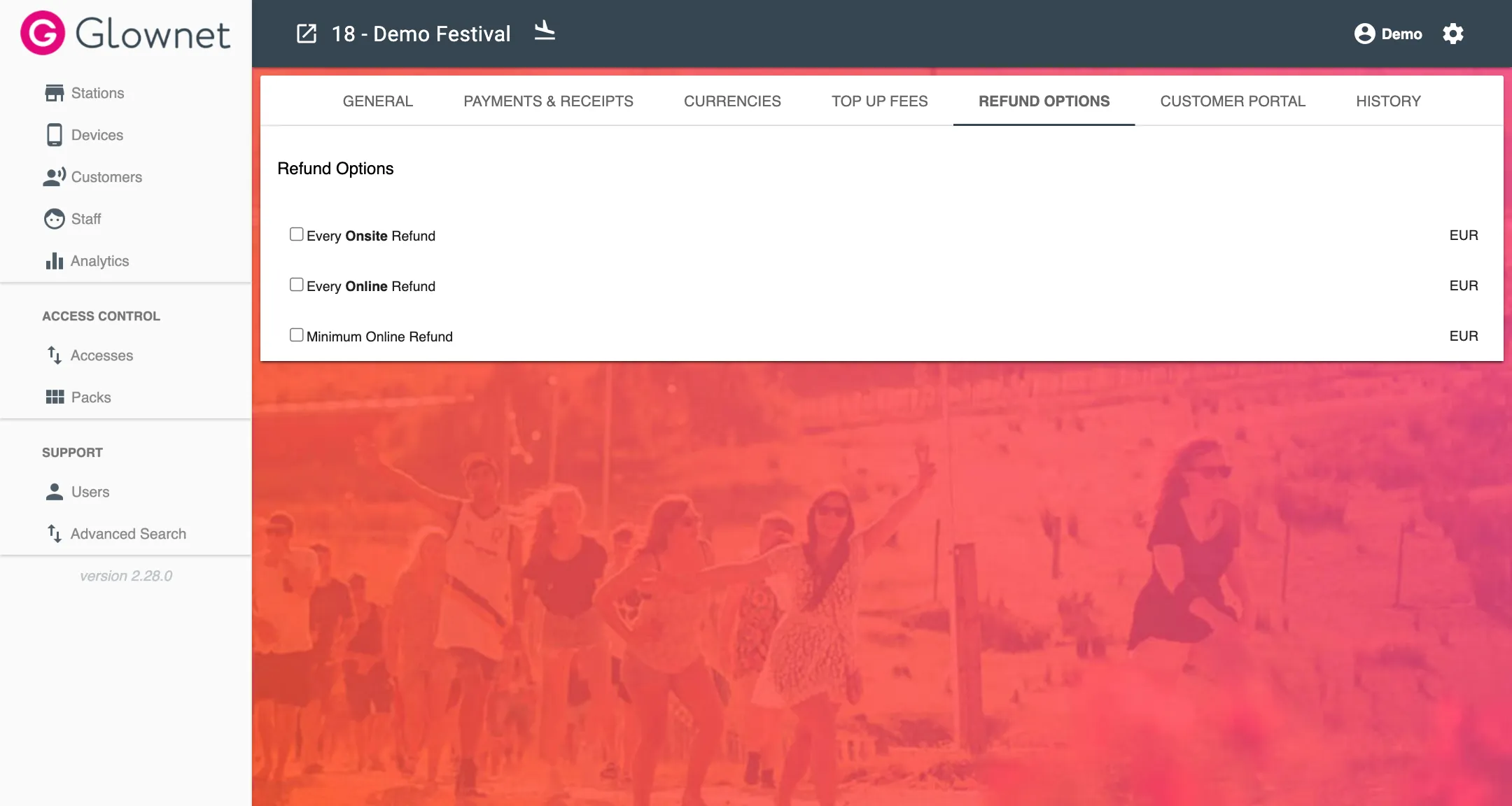Viewport: 1512px width, 806px height.
Task: Click the ACCESS CONTROL section header
Action: [x=101, y=316]
